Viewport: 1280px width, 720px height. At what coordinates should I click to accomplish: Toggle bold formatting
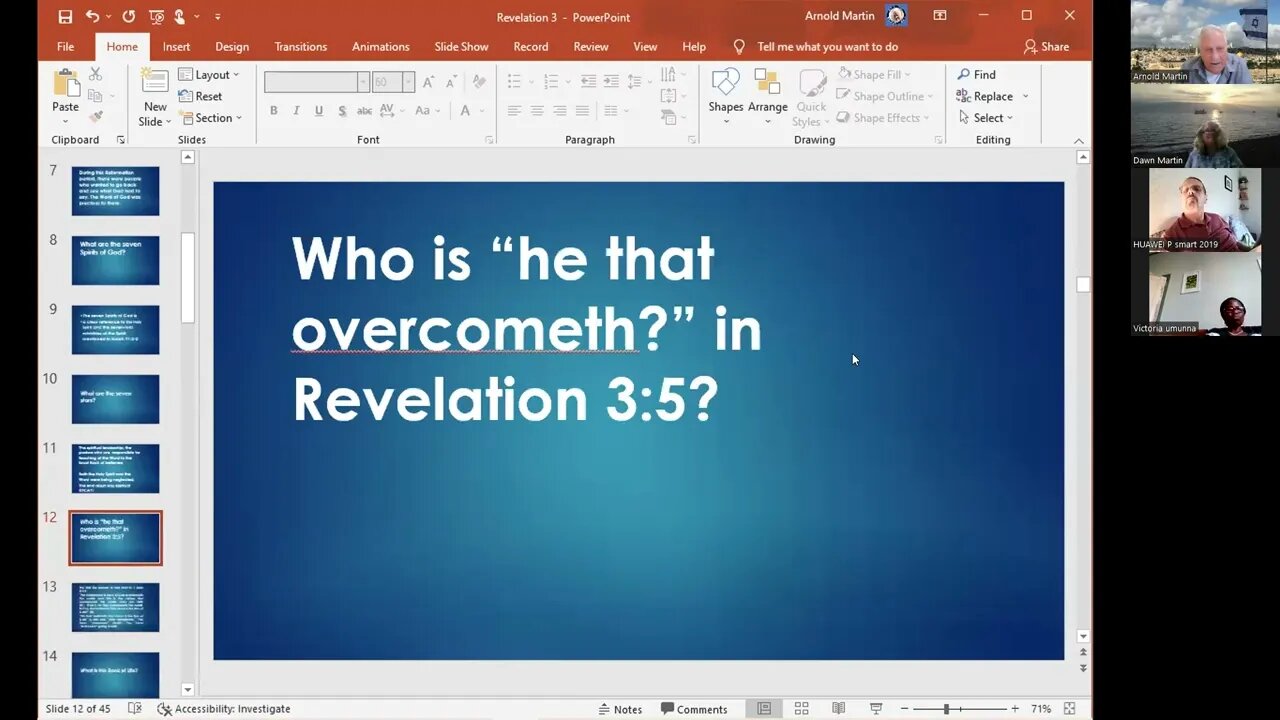pyautogui.click(x=274, y=111)
